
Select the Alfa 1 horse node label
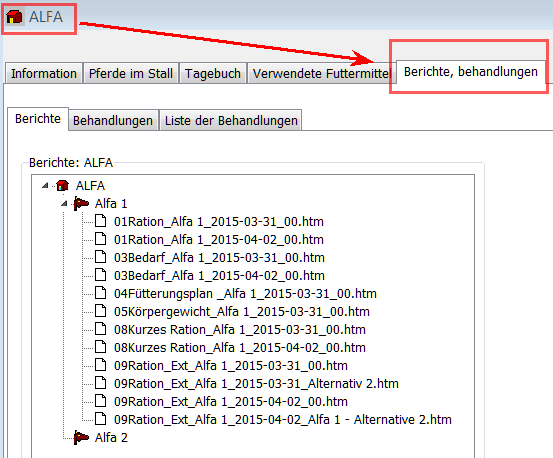pyautogui.click(x=111, y=203)
